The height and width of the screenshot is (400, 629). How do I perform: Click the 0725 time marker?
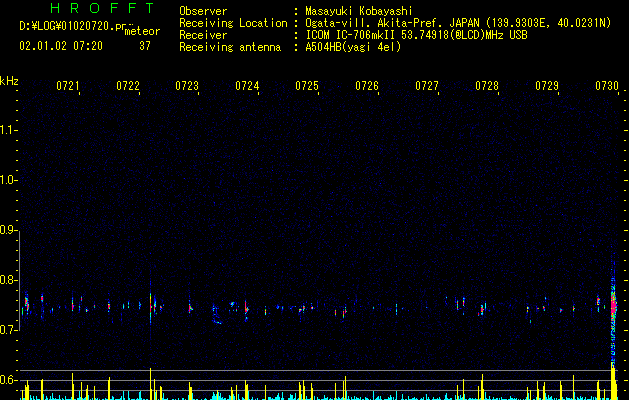(307, 86)
